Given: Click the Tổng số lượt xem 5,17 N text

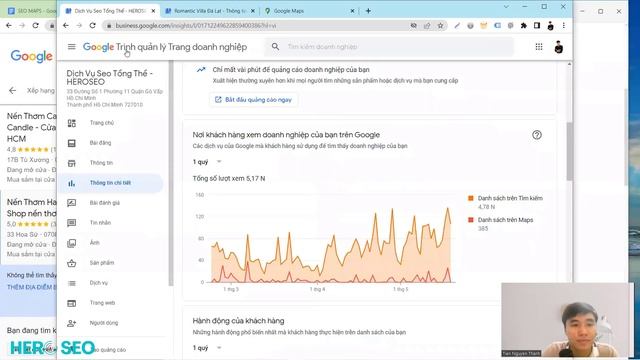Looking at the screenshot, I should pos(229,178).
